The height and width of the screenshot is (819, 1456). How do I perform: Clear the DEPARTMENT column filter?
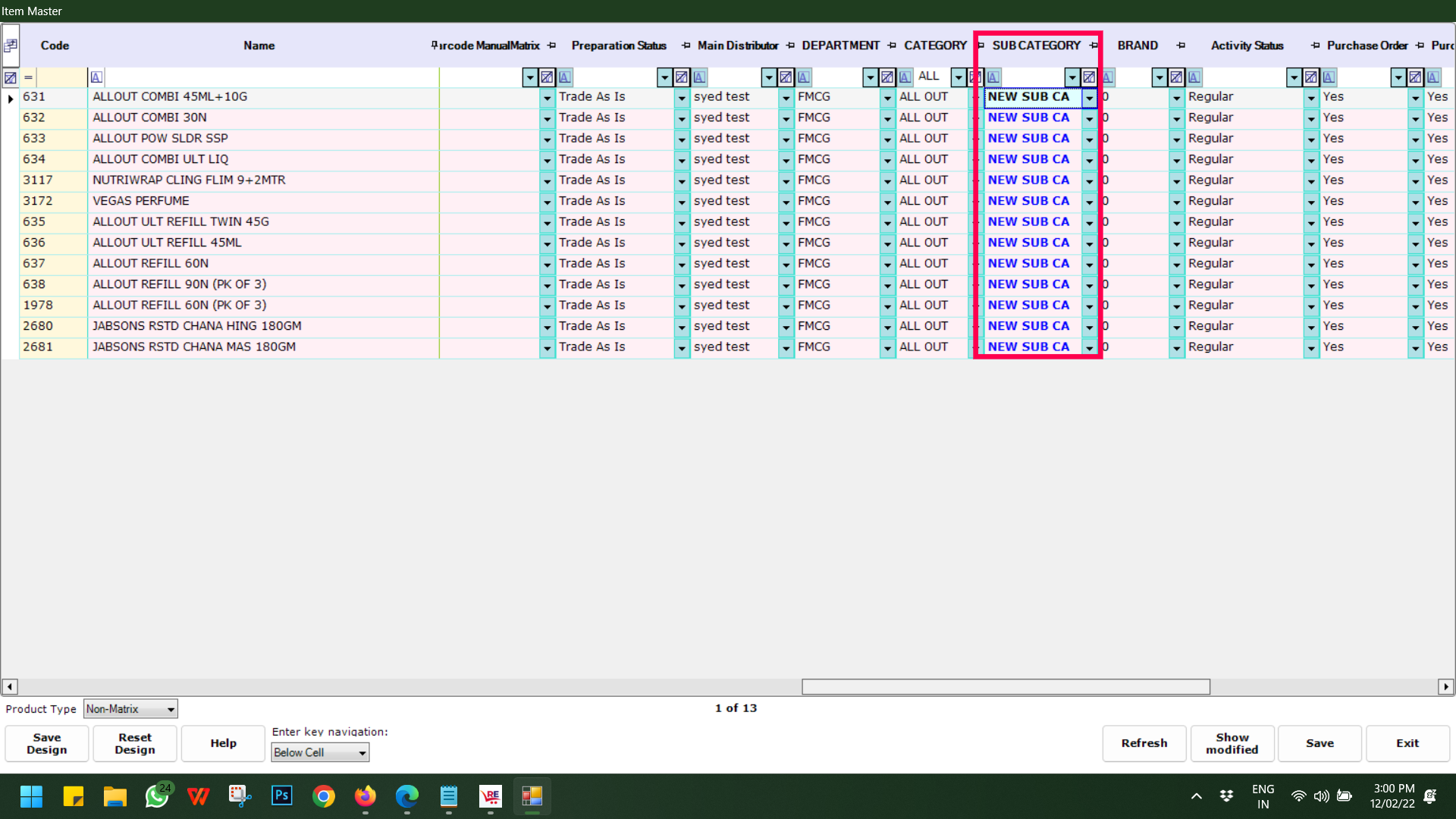point(887,77)
